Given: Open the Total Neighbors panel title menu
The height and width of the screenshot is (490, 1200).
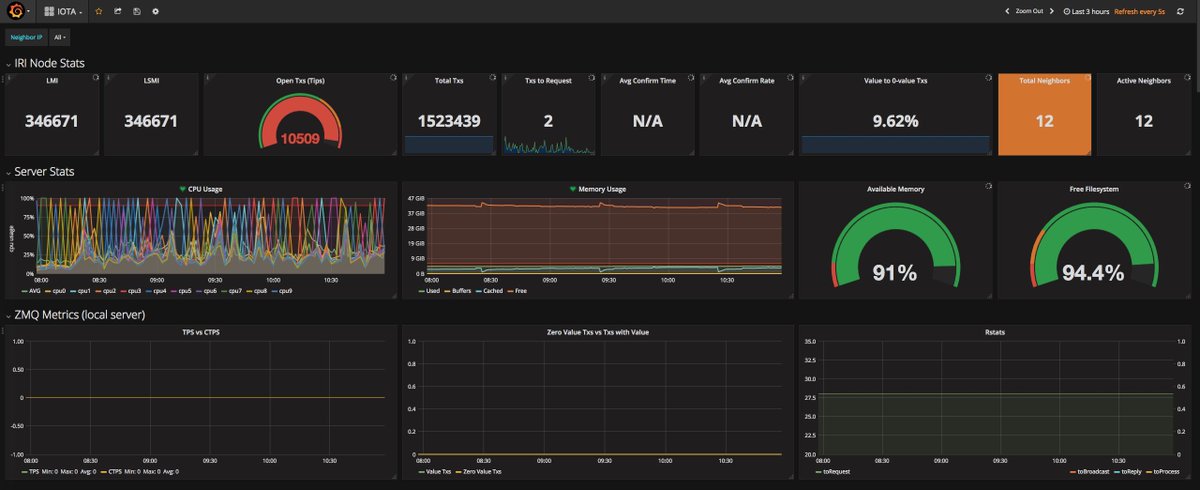Looking at the screenshot, I should click(1044, 80).
